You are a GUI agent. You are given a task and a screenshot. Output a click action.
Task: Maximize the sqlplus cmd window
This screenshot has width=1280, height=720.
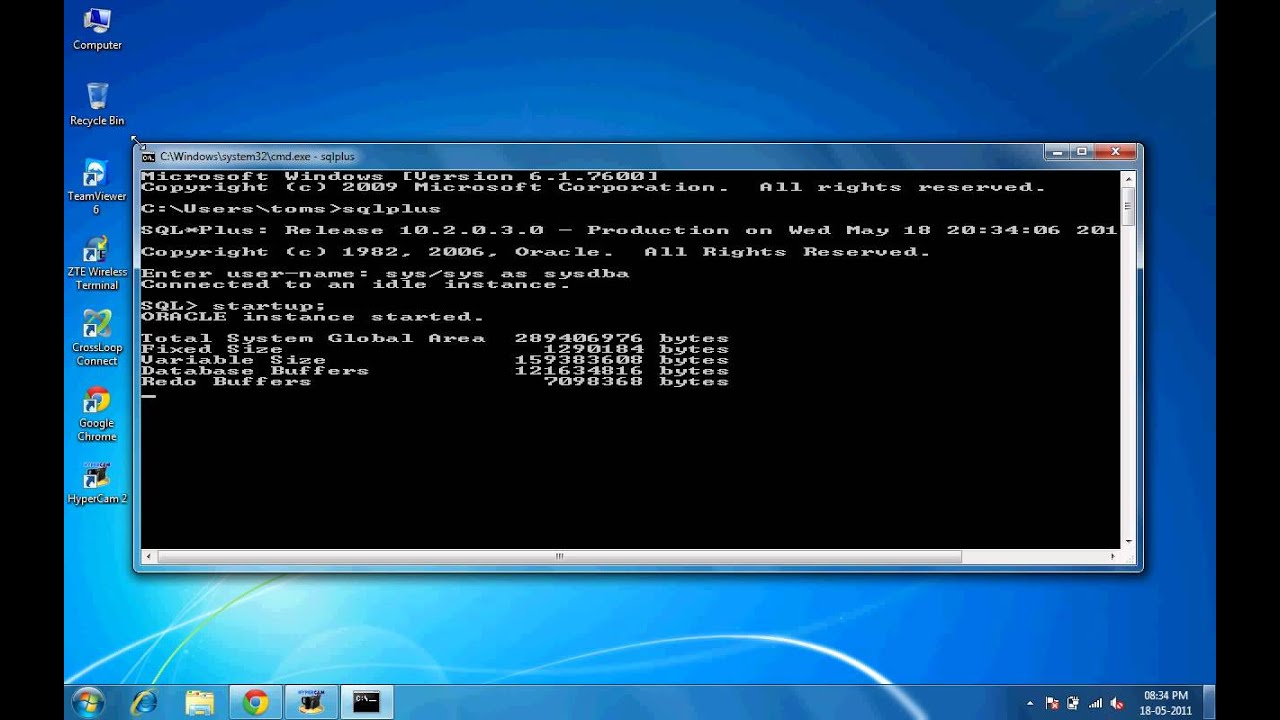tap(1082, 152)
